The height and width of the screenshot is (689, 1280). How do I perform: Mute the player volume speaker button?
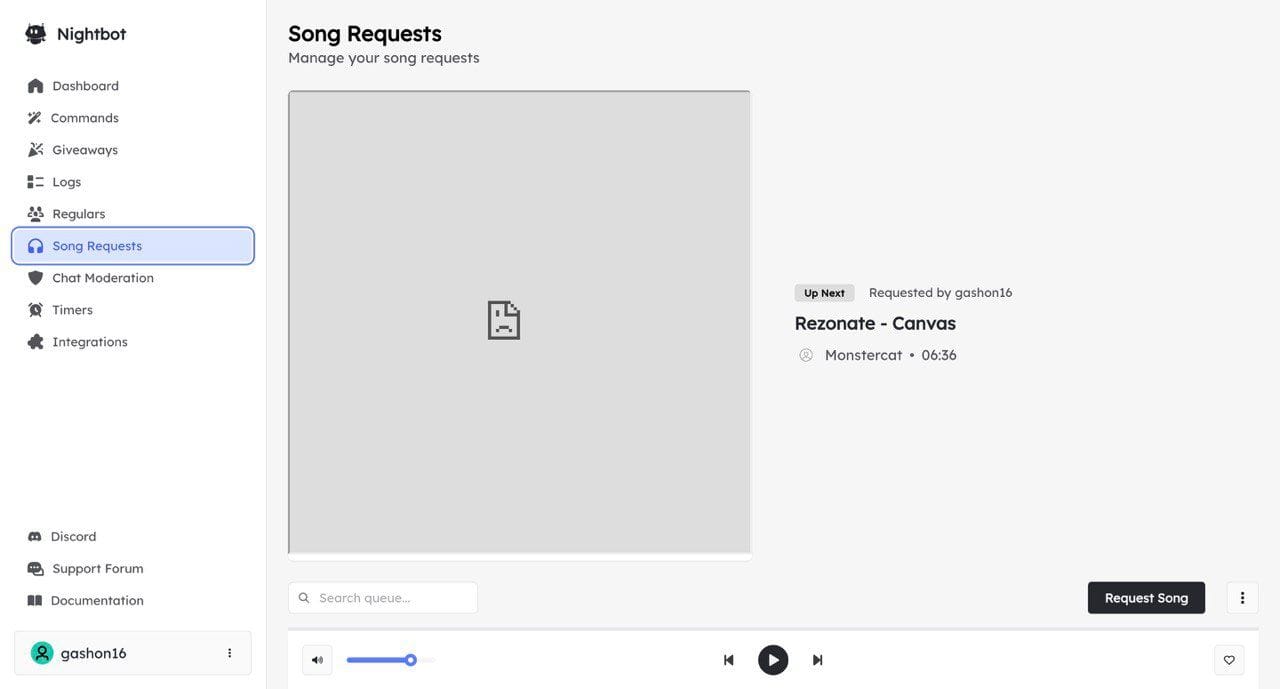pos(317,660)
